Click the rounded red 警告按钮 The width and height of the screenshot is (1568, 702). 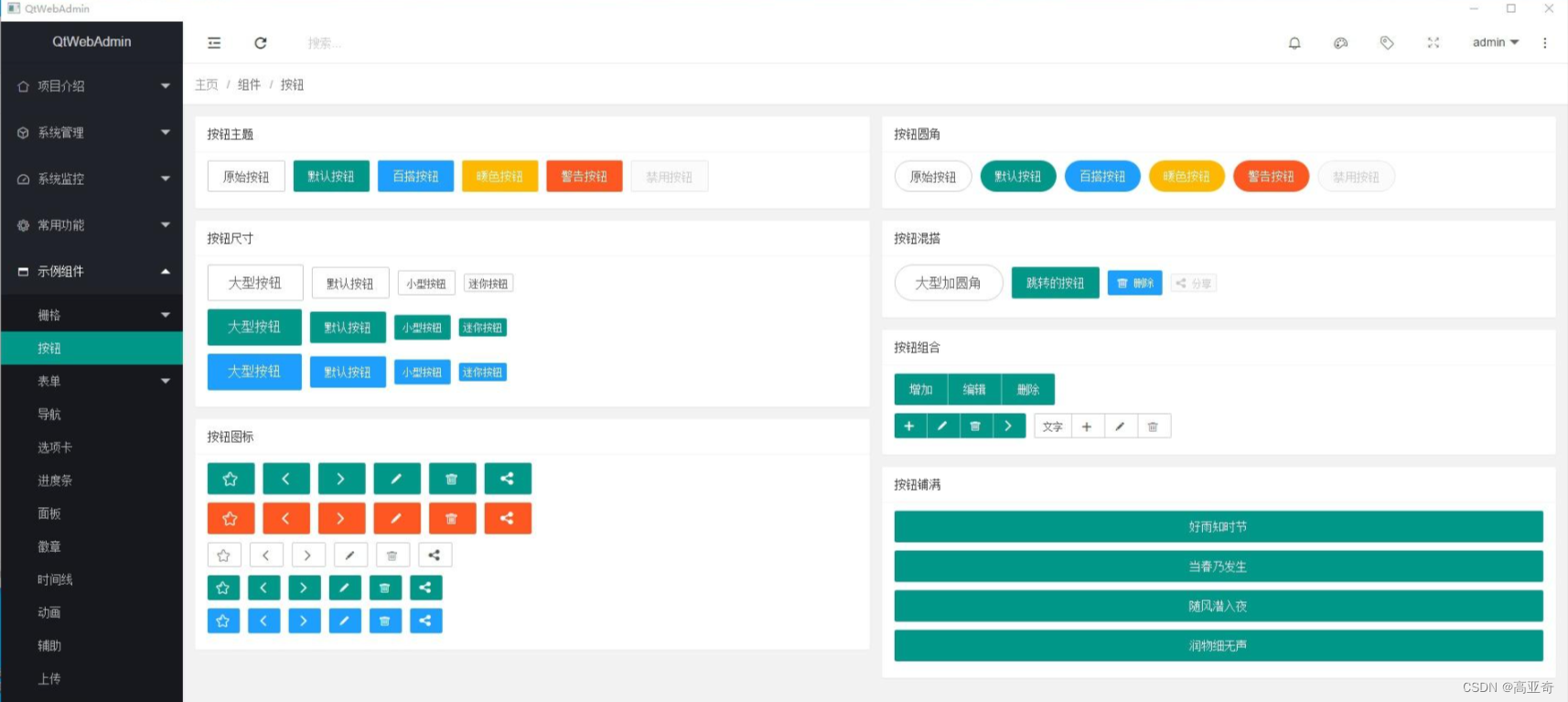1271,177
